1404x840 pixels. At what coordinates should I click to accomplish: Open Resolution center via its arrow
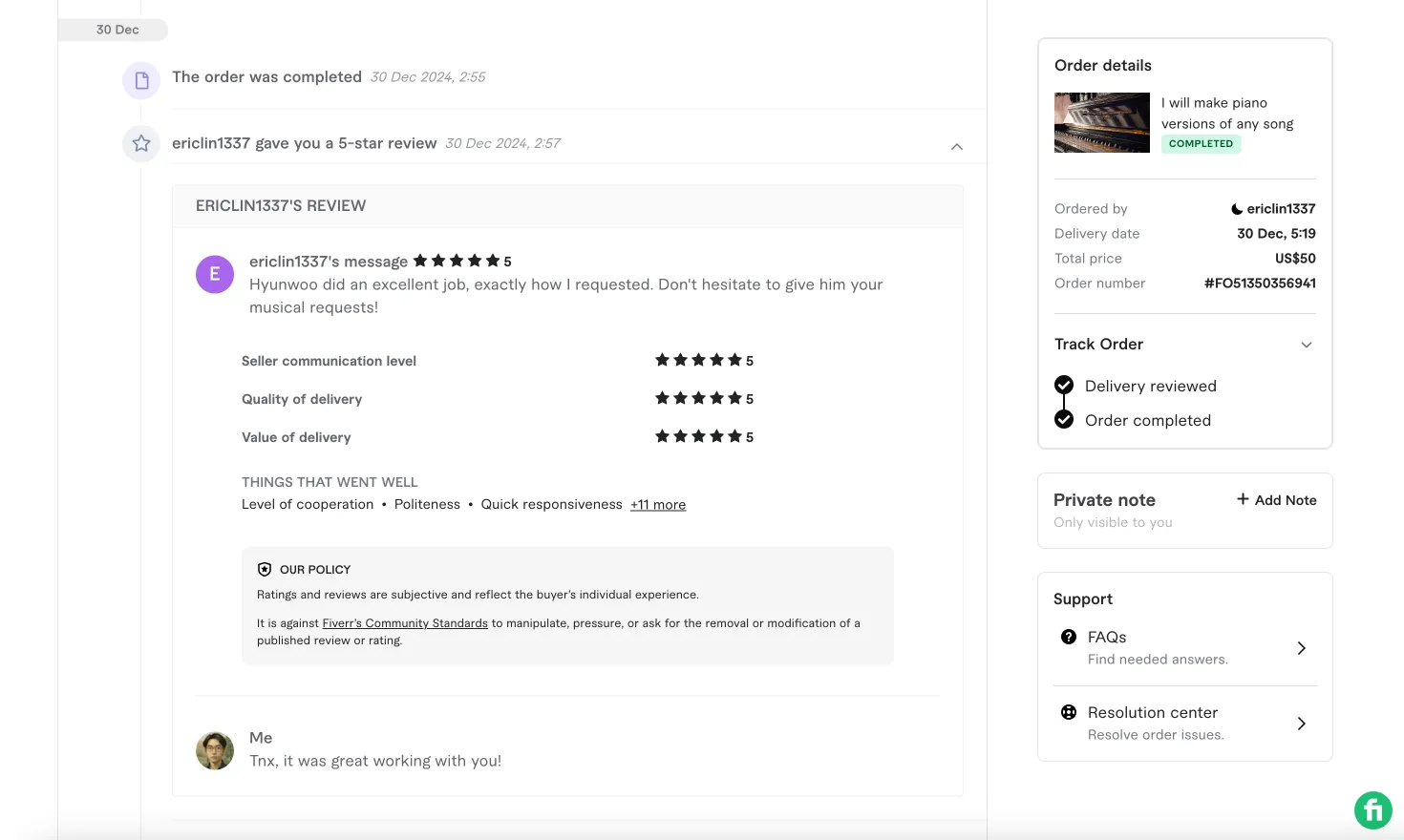(1301, 724)
